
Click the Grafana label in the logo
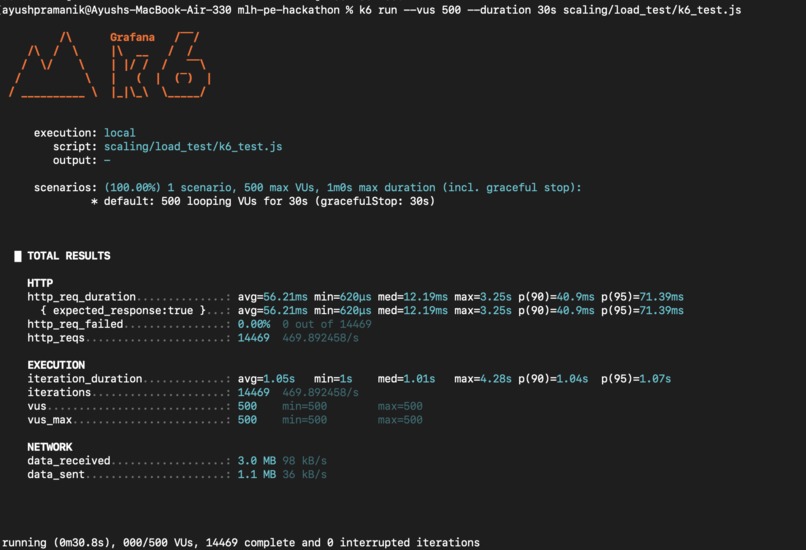pos(132,37)
